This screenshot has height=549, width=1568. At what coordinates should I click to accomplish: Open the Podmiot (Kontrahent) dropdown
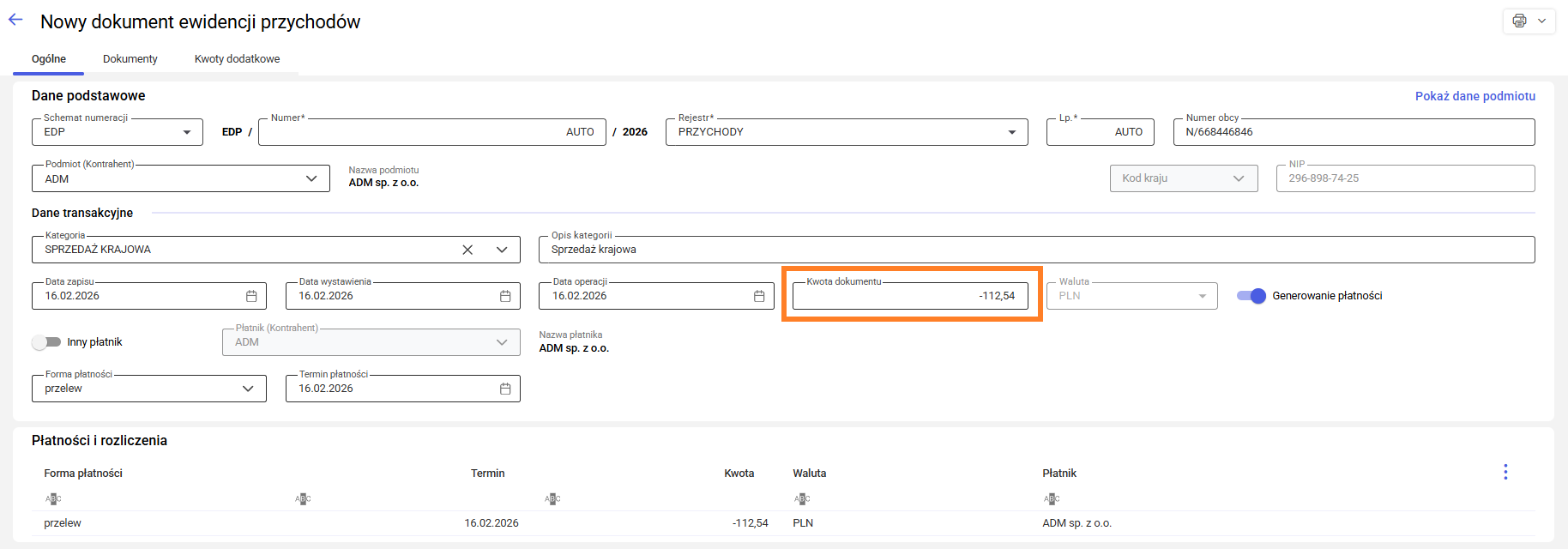311,178
